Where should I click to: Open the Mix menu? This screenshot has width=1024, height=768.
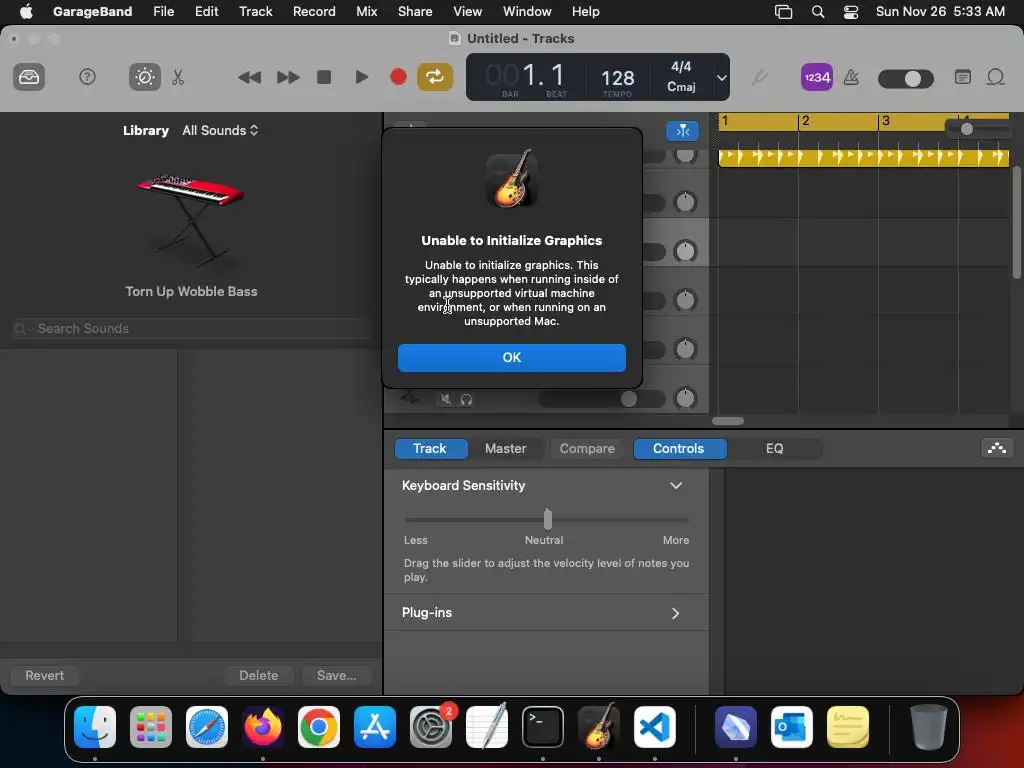click(x=366, y=11)
